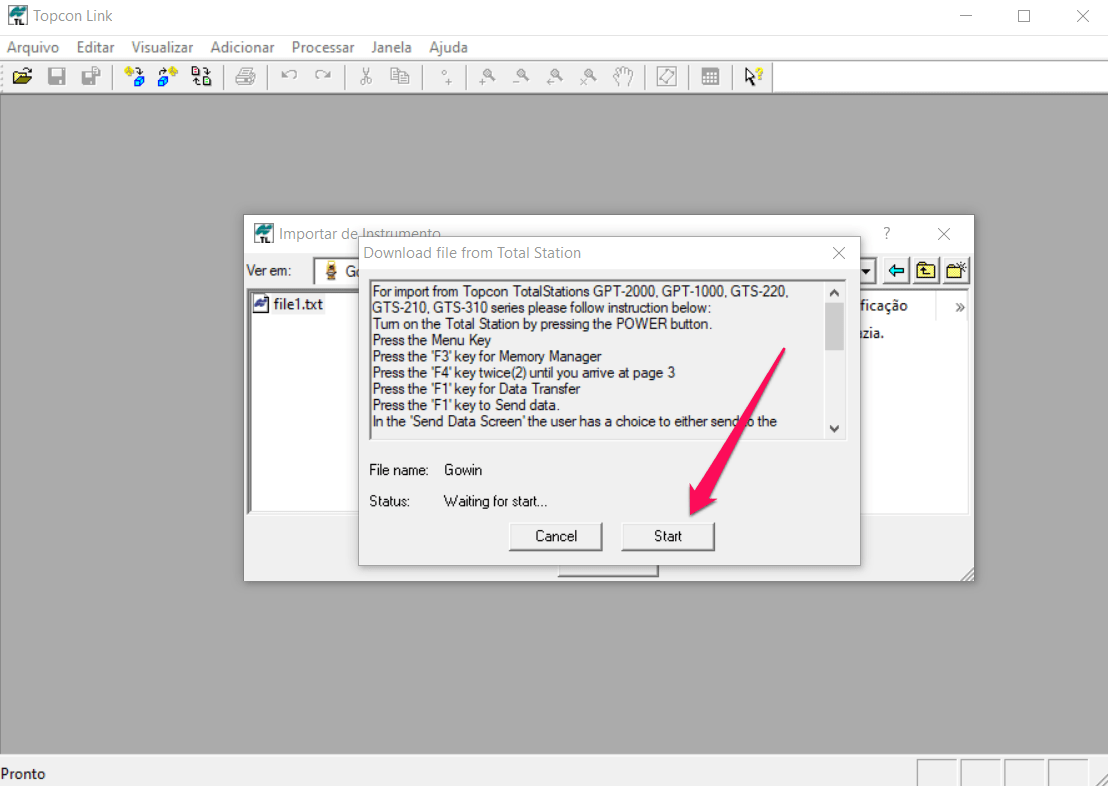The image size is (1108, 786).
Task: Click the Open file folder icon
Action: (23, 76)
